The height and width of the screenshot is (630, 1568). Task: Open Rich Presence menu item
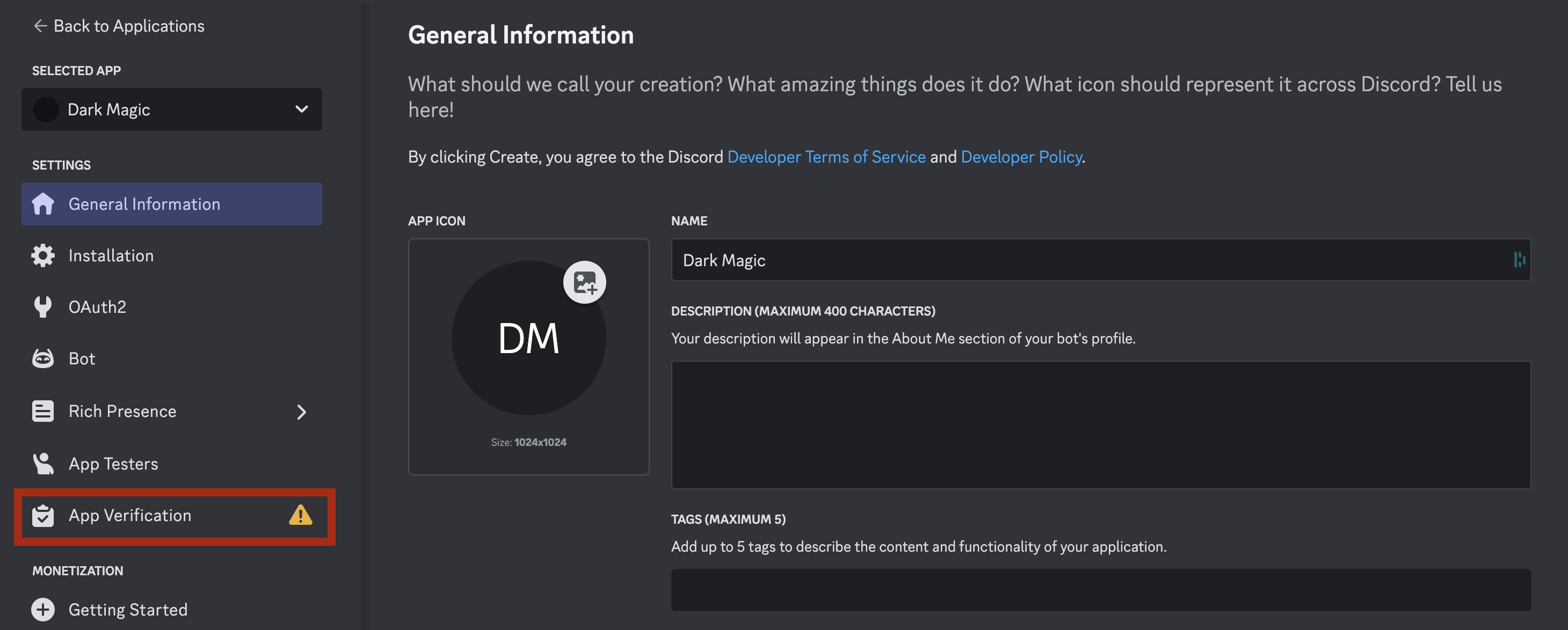(x=172, y=412)
